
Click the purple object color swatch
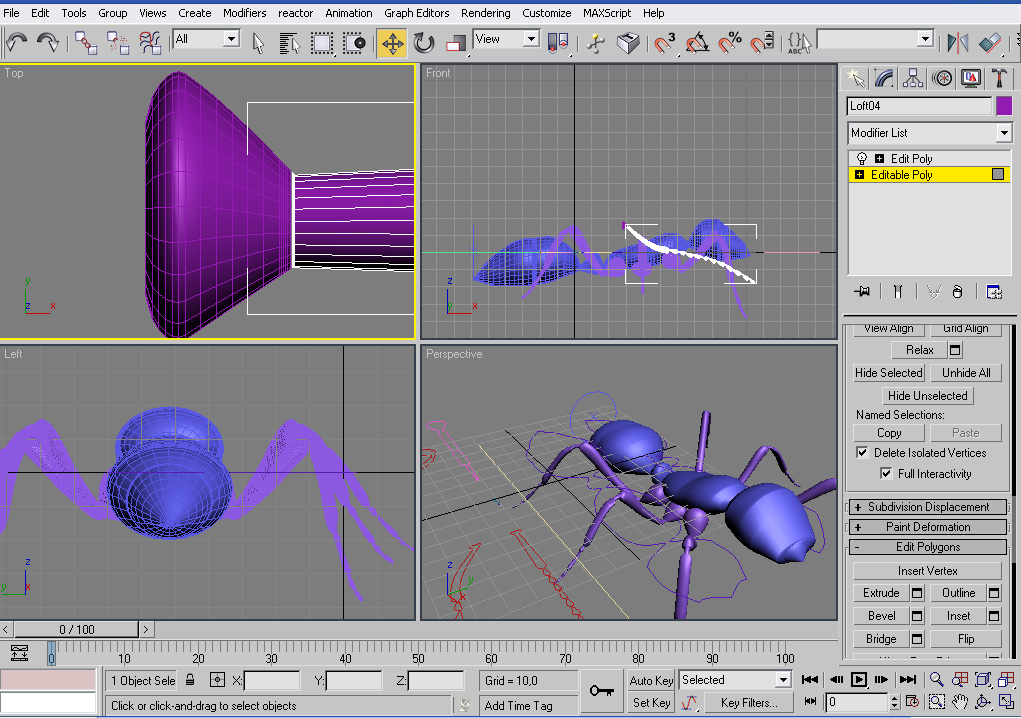1003,105
